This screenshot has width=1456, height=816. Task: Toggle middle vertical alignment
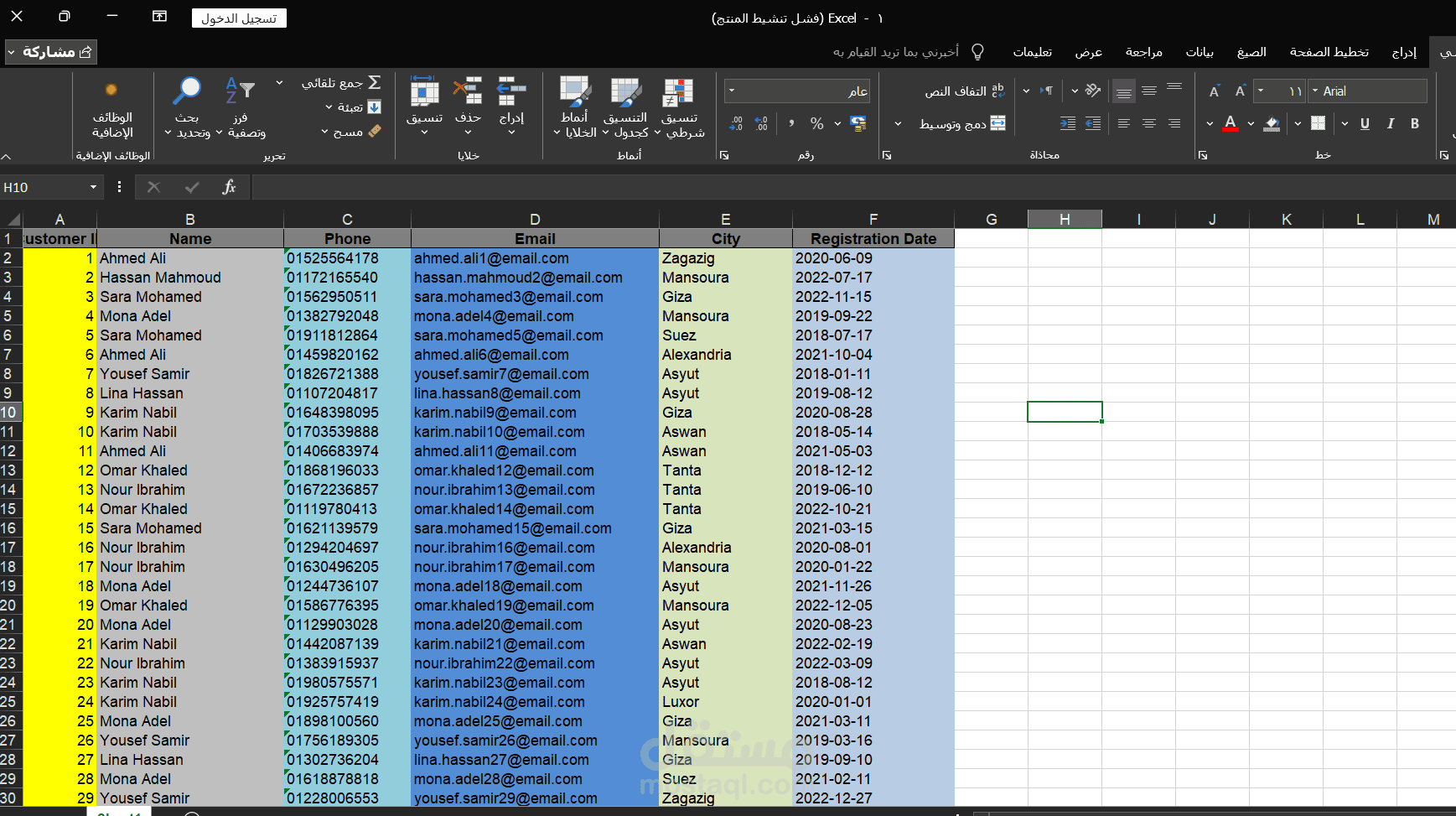pos(1149,91)
